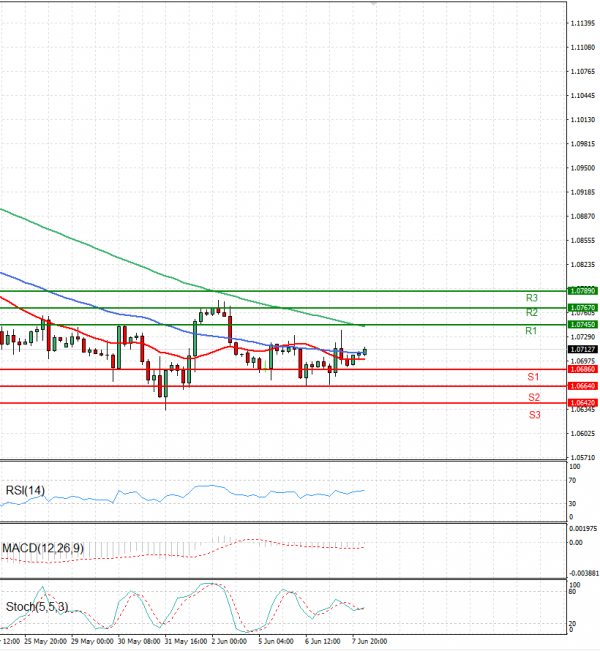Click the 7 Jun 20:00 time label
This screenshot has height=651, width=600.
point(370,641)
